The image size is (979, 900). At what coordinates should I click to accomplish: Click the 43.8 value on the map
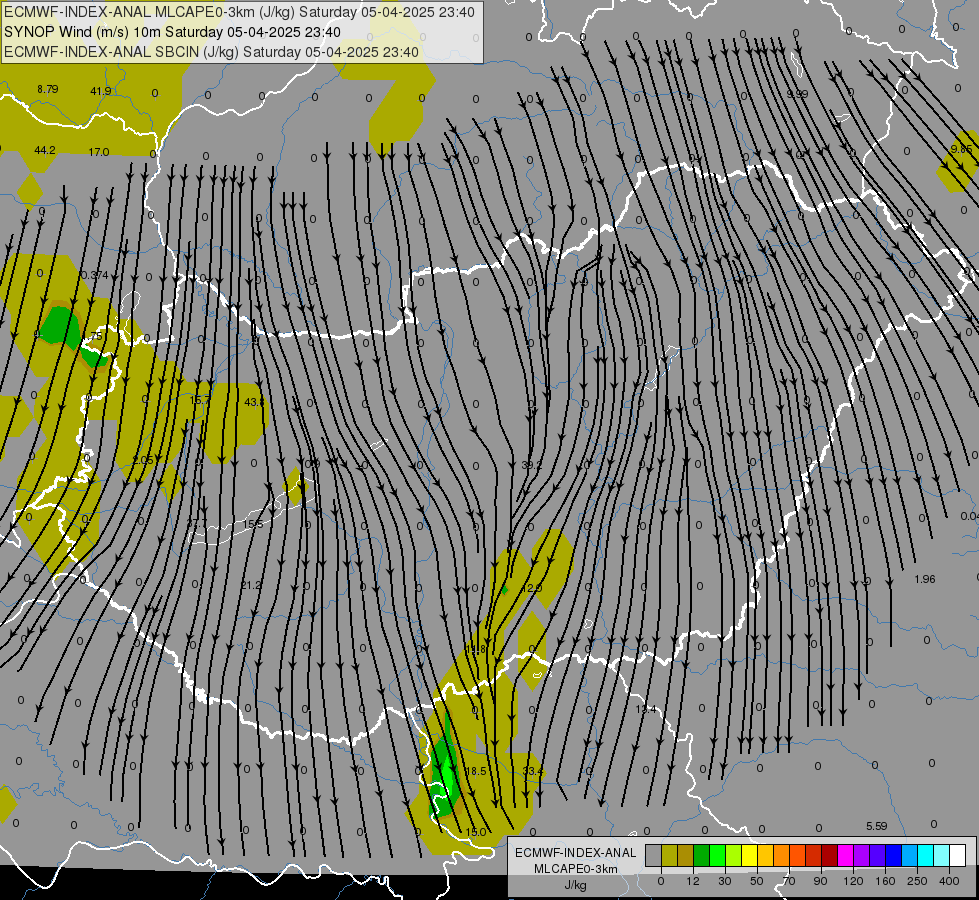253,402
